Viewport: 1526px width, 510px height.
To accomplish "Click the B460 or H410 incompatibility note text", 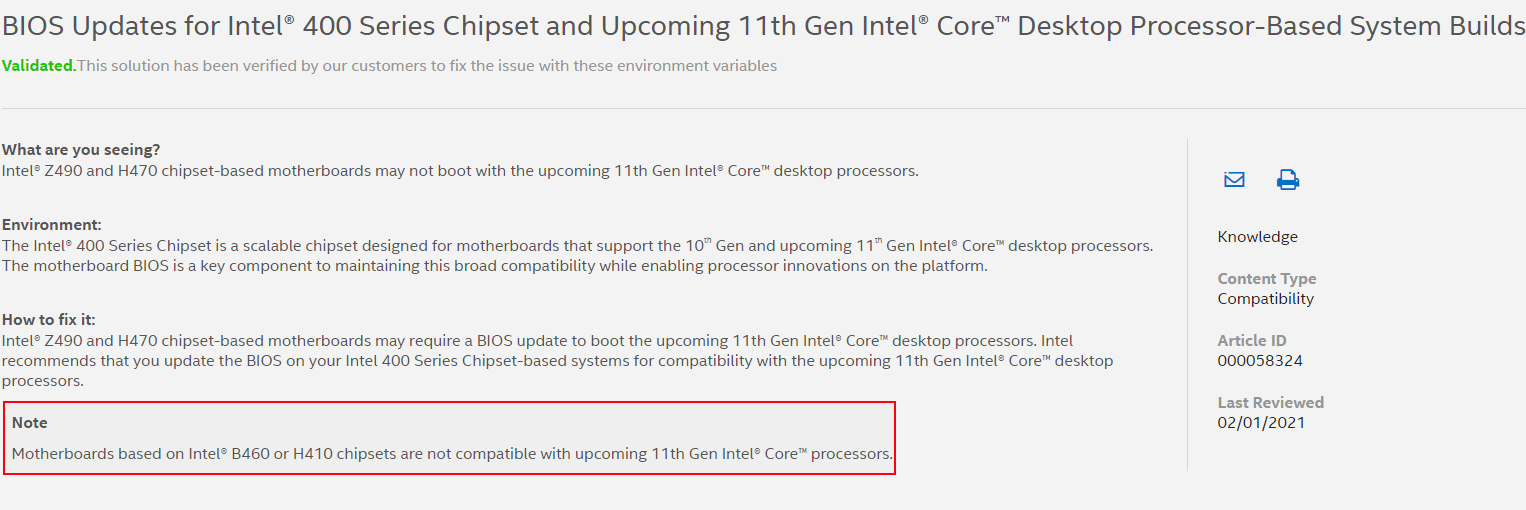I will click(452, 454).
